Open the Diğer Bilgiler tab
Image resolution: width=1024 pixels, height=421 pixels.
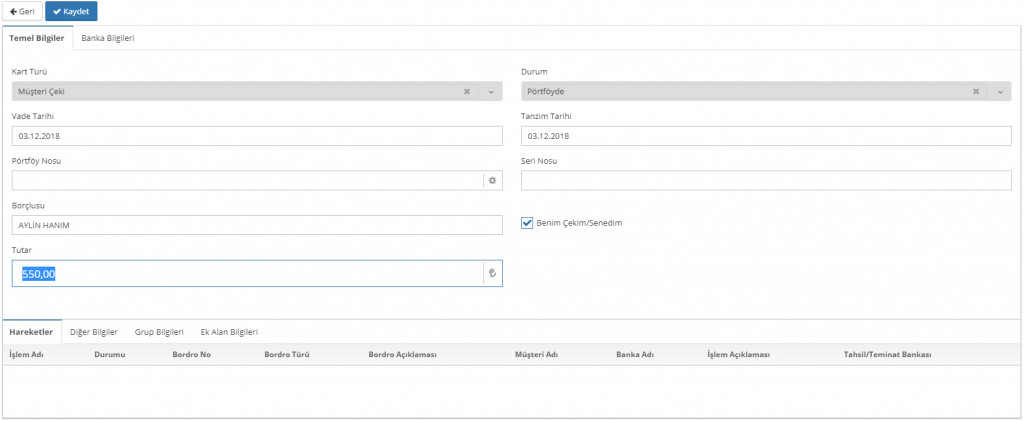click(x=94, y=331)
